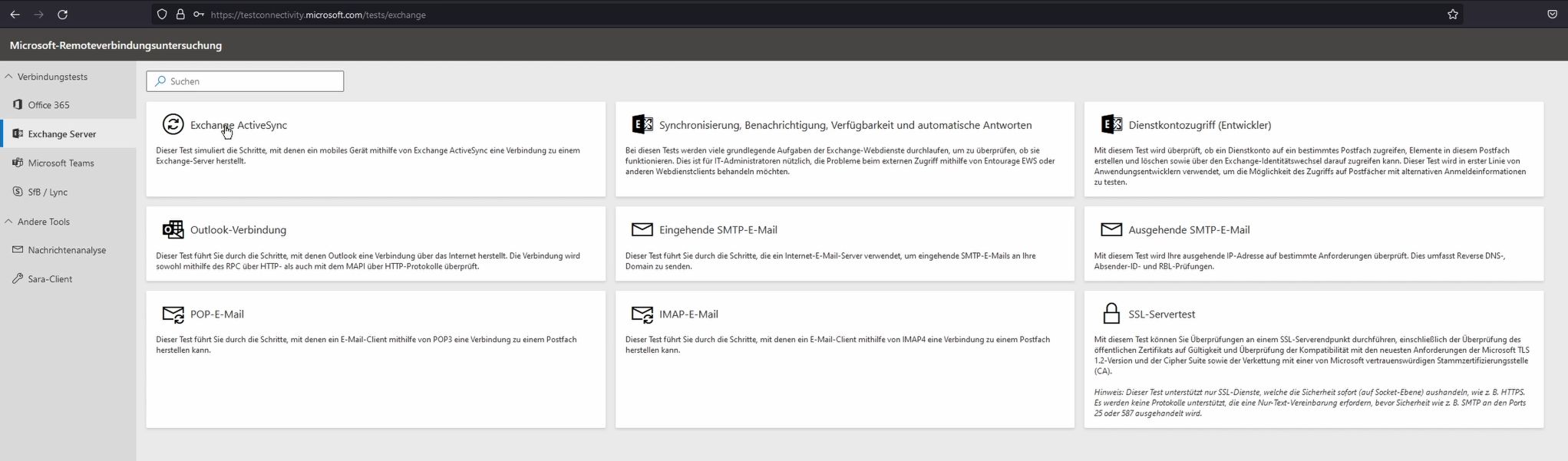Screen dimensions: 1568x461
Task: Click the Exchange ActiveSync sync icon
Action: [173, 124]
